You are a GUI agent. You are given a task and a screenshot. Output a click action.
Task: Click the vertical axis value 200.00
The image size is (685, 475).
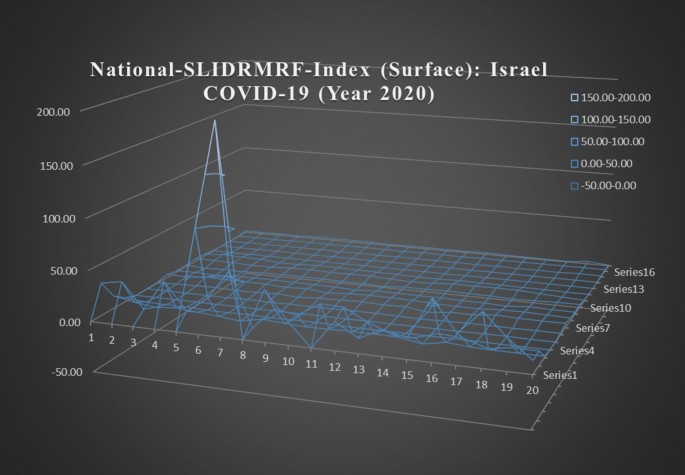(54, 112)
